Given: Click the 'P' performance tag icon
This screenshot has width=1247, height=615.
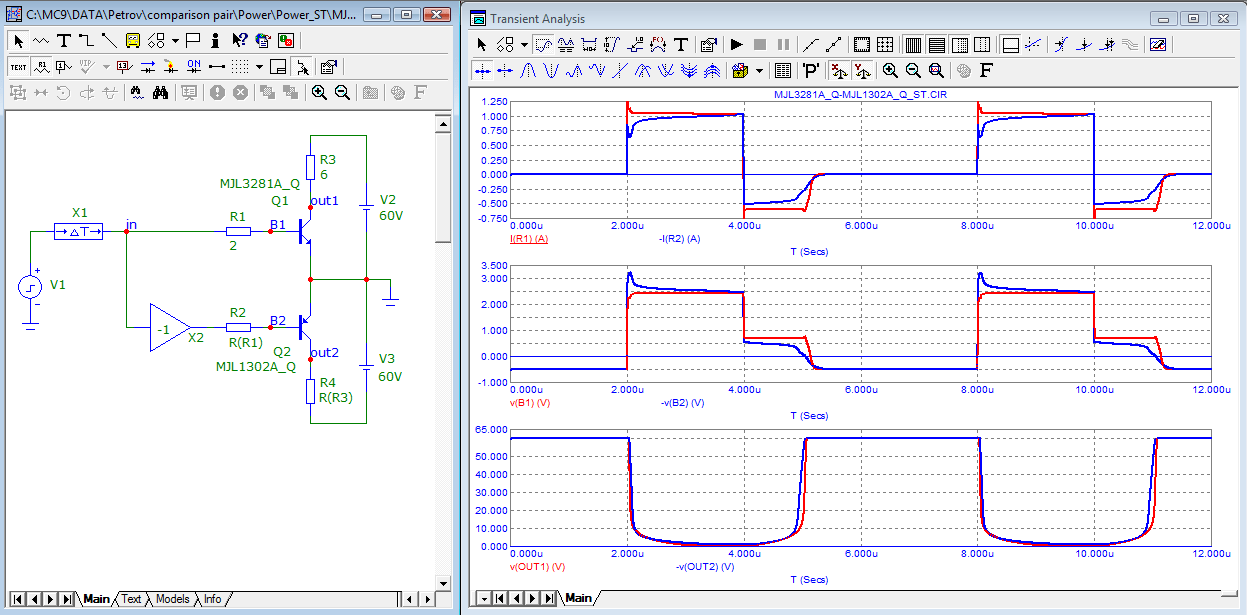Looking at the screenshot, I should click(811, 71).
